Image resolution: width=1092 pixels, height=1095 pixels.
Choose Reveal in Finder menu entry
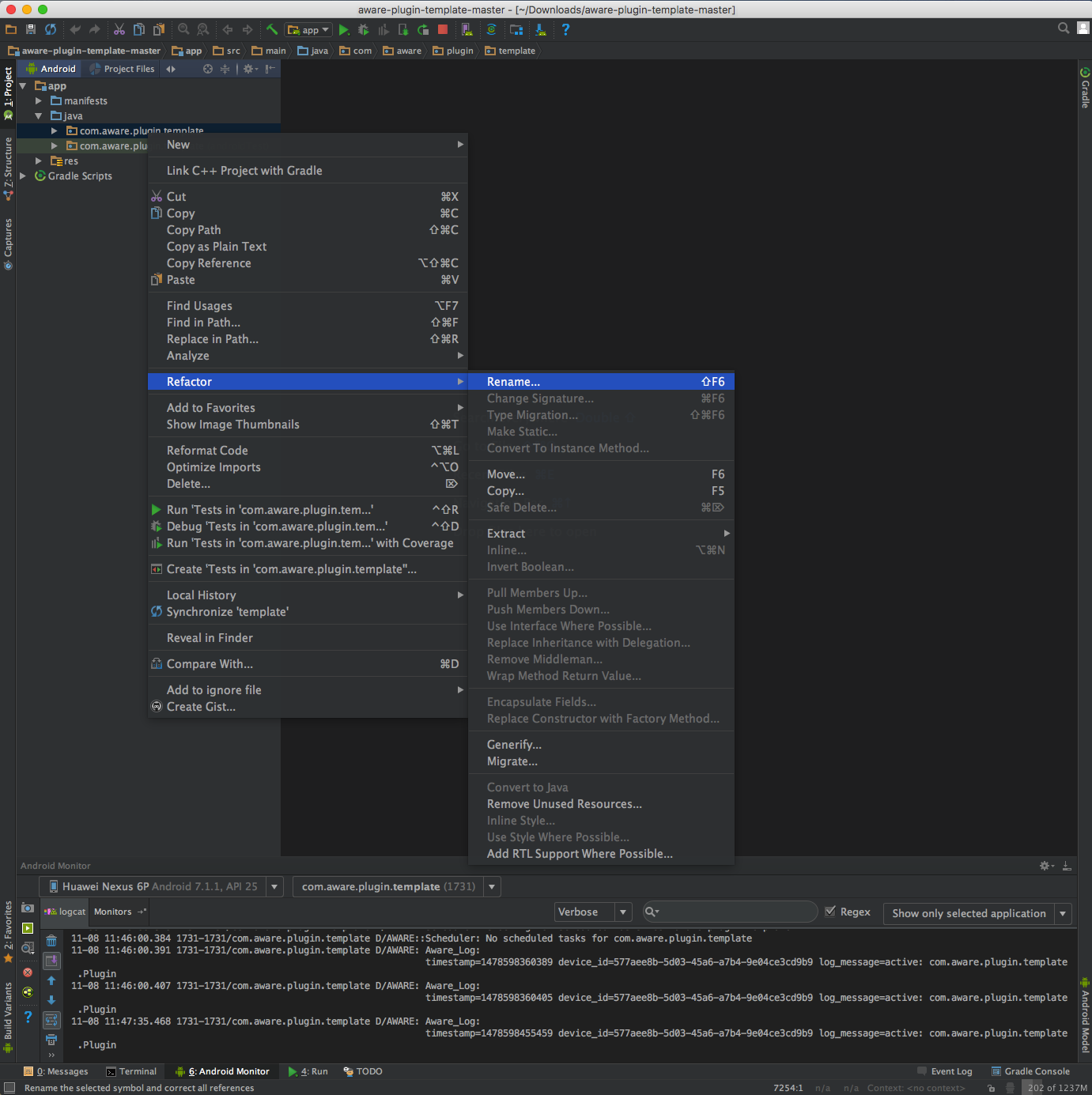point(308,638)
